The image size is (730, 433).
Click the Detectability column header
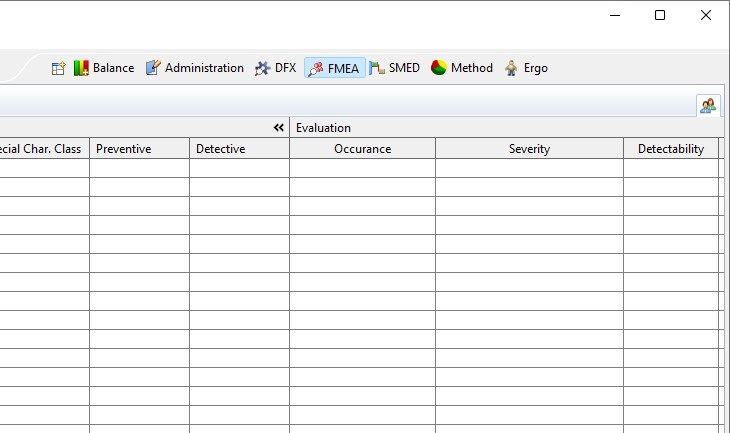point(670,149)
